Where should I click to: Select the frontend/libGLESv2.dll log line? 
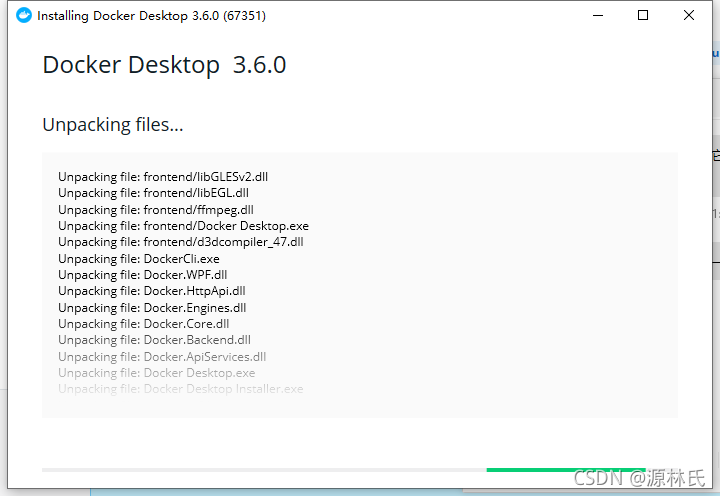pos(163,177)
